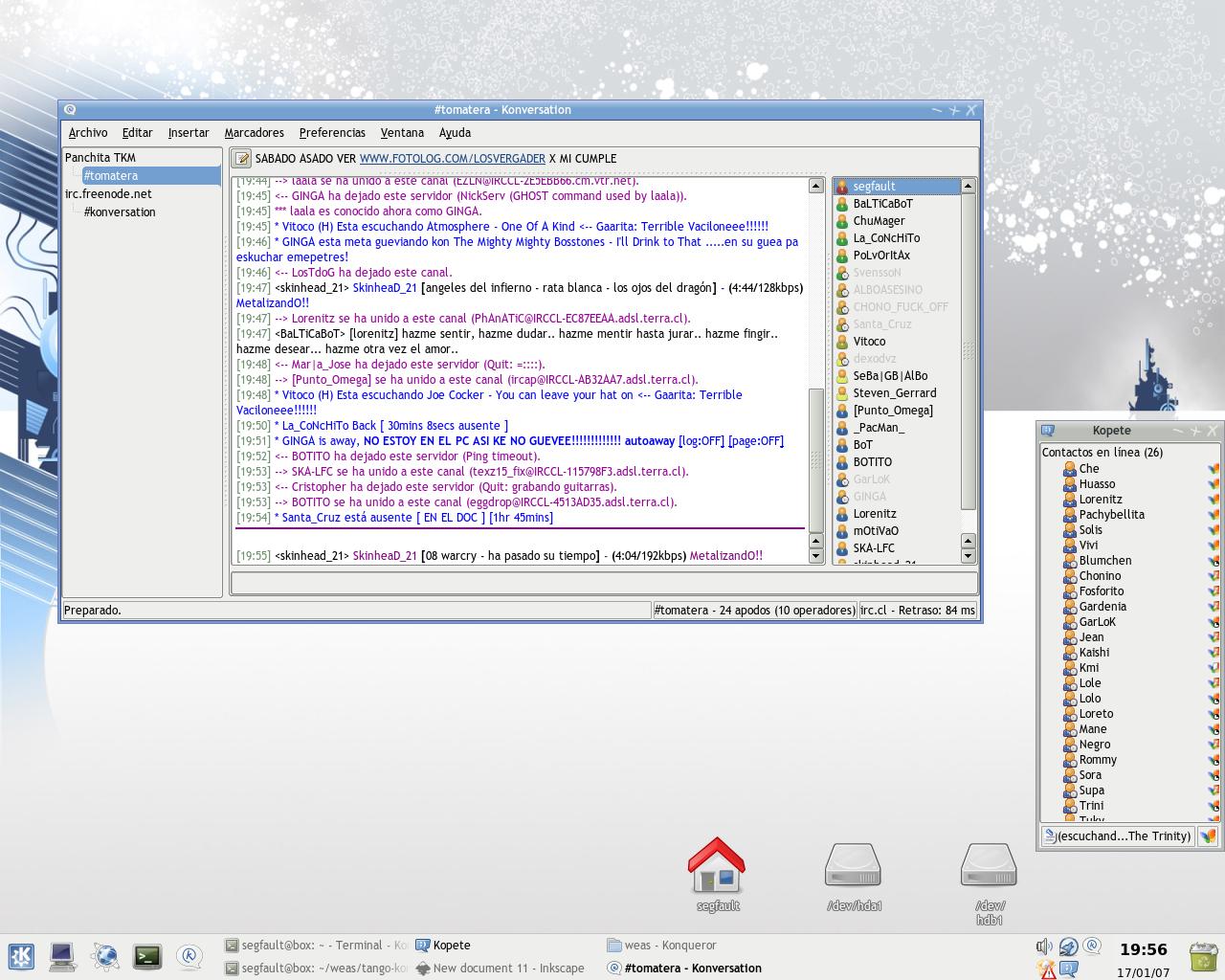Select irc.freenode.net server in the tree
This screenshot has height=980, width=1225.
(x=108, y=194)
